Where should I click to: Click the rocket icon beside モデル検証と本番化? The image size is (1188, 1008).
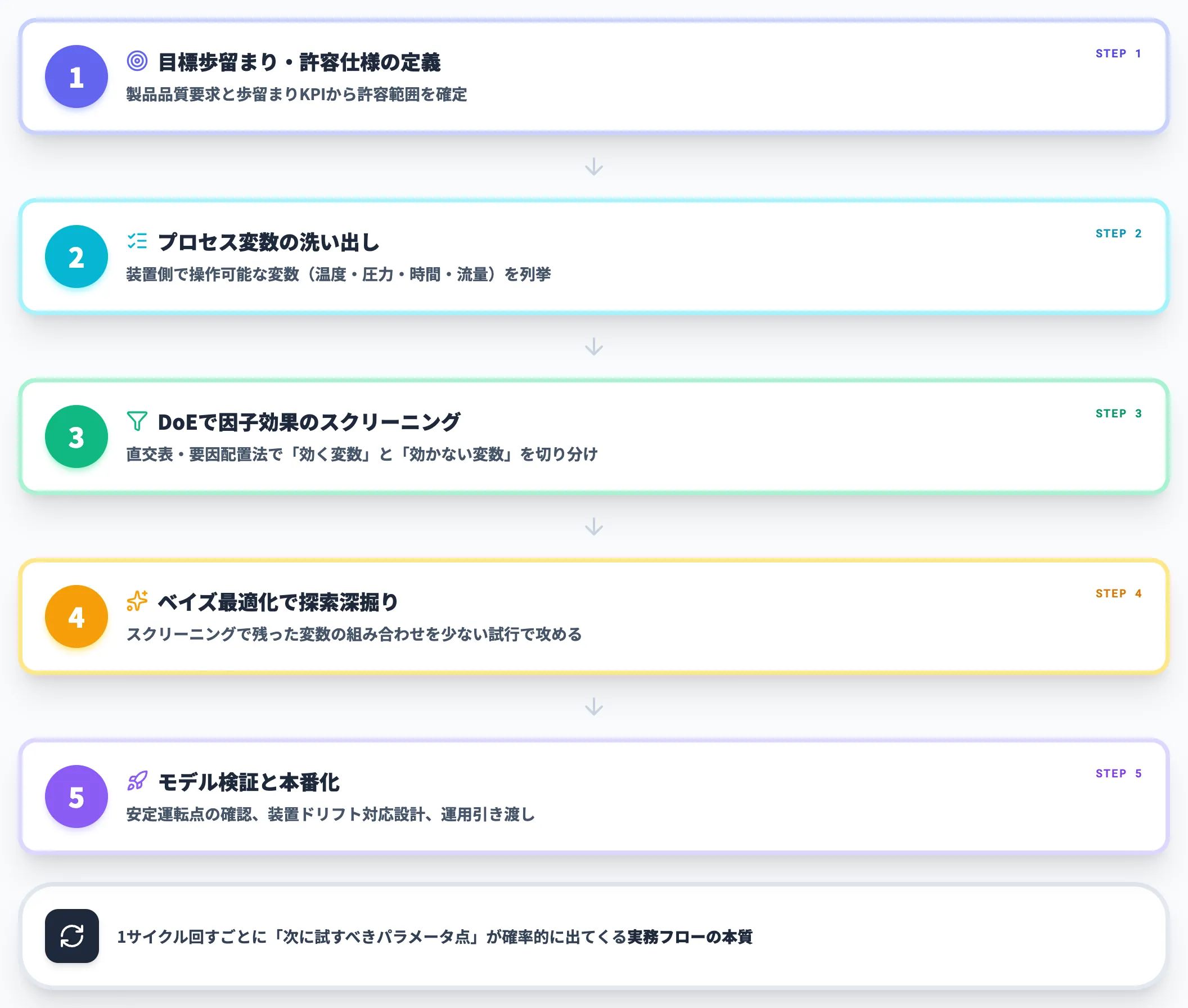[137, 781]
